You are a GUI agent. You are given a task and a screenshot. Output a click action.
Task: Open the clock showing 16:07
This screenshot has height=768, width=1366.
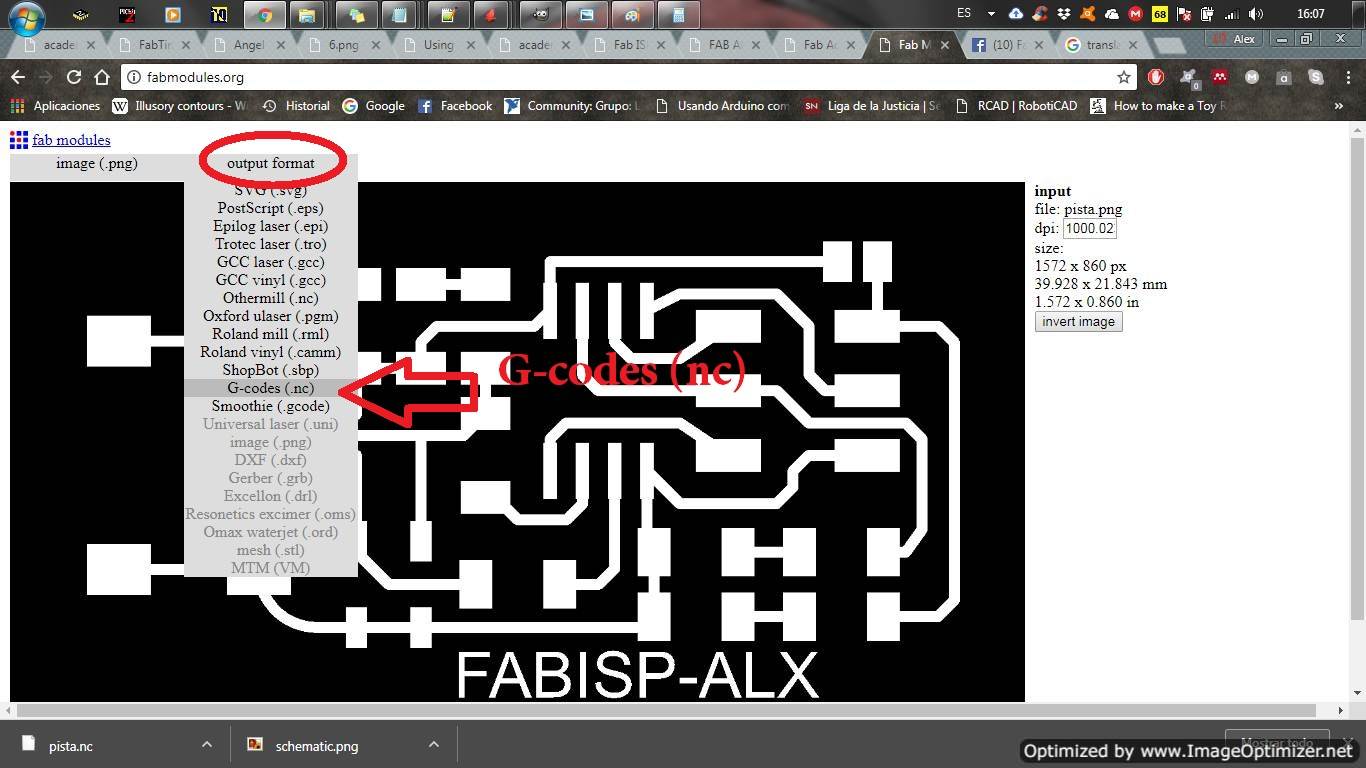1310,14
